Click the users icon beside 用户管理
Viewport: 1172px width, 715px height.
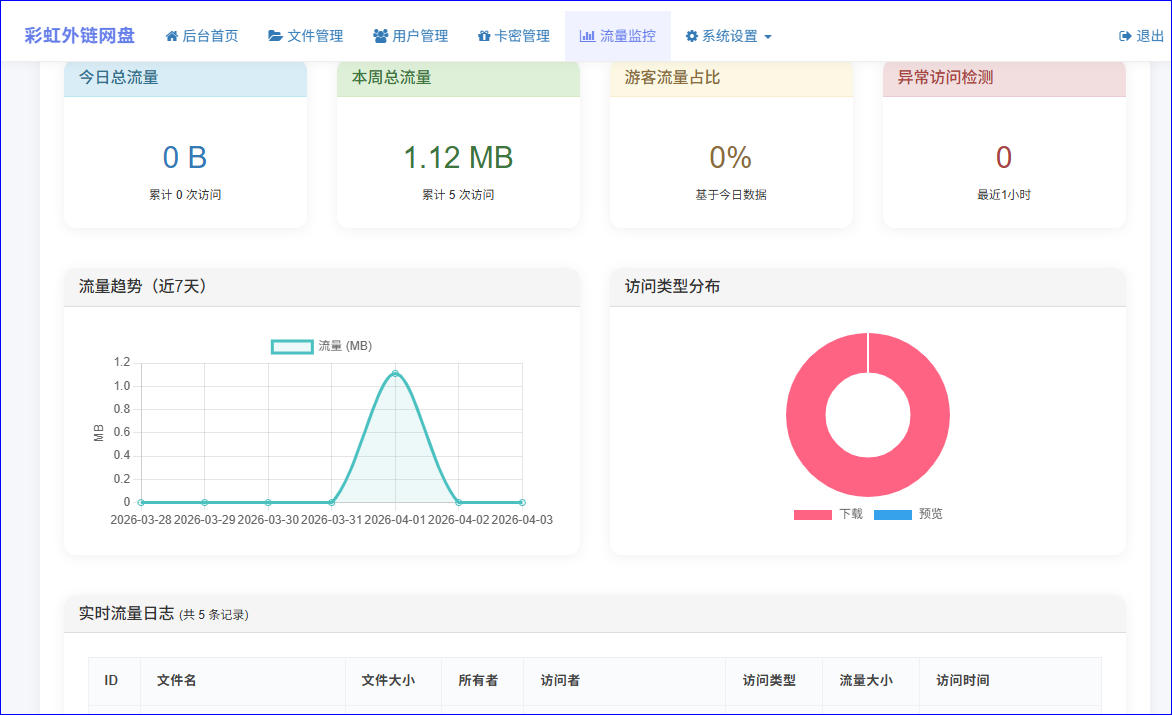point(380,36)
